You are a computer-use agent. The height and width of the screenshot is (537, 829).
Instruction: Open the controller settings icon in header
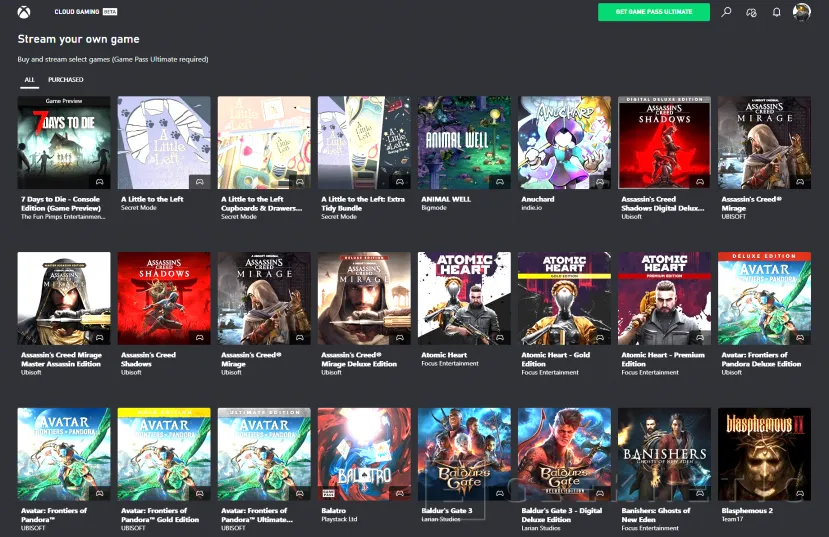(751, 12)
